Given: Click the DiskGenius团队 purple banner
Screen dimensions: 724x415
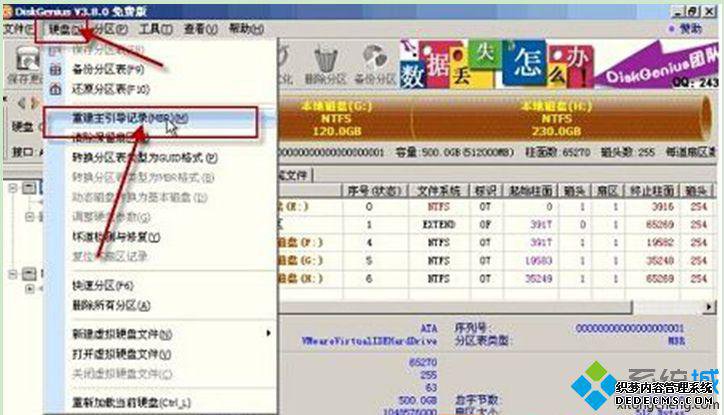Looking at the screenshot, I should click(657, 65).
